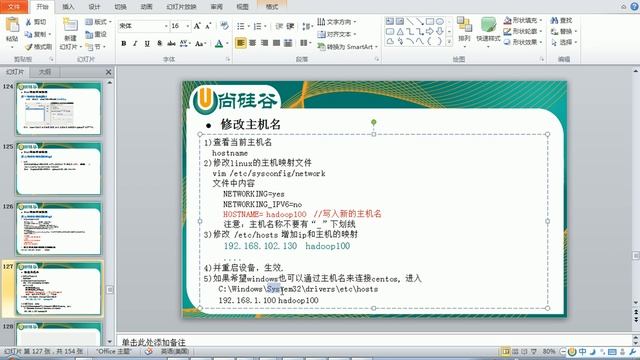Click the Increase Indent icon
Viewport: 640px width, 360px height.
(290, 26)
